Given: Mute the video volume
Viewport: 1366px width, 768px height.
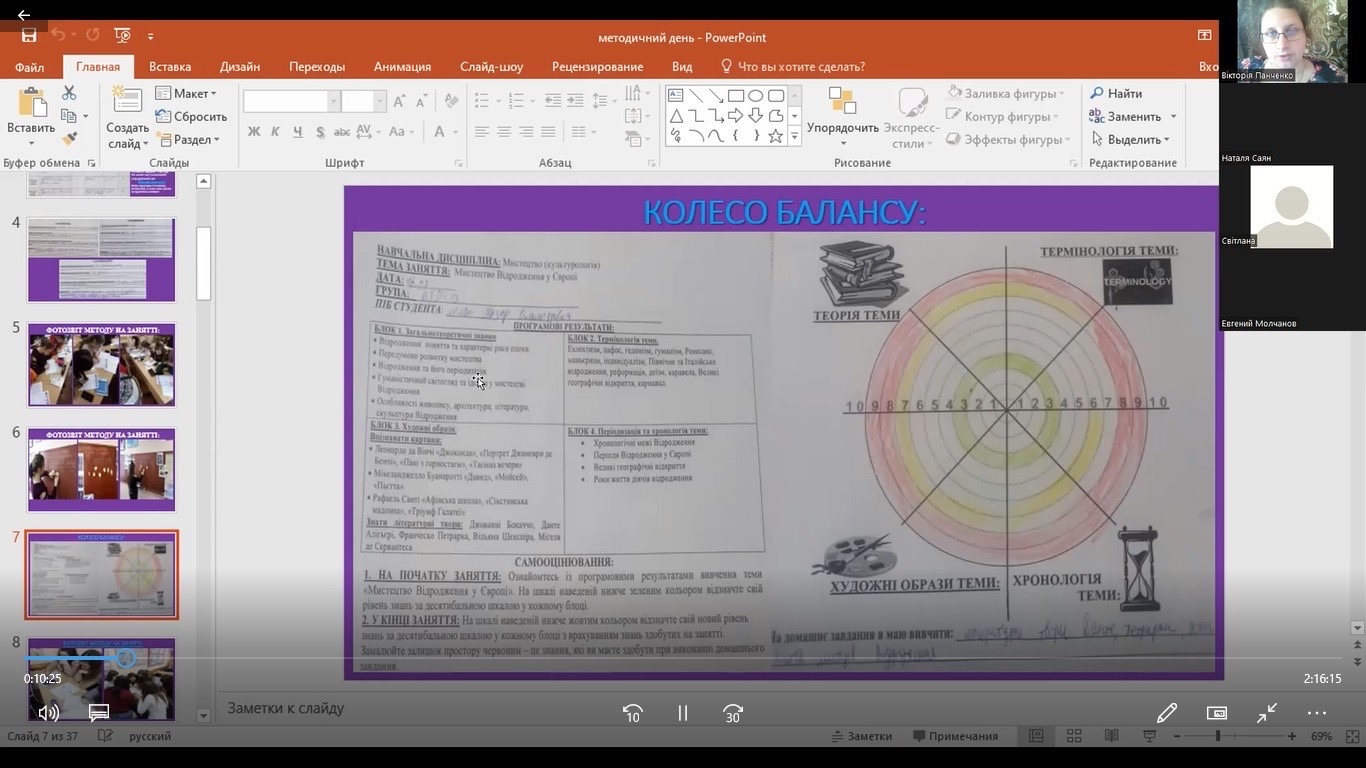Looking at the screenshot, I should (48, 713).
